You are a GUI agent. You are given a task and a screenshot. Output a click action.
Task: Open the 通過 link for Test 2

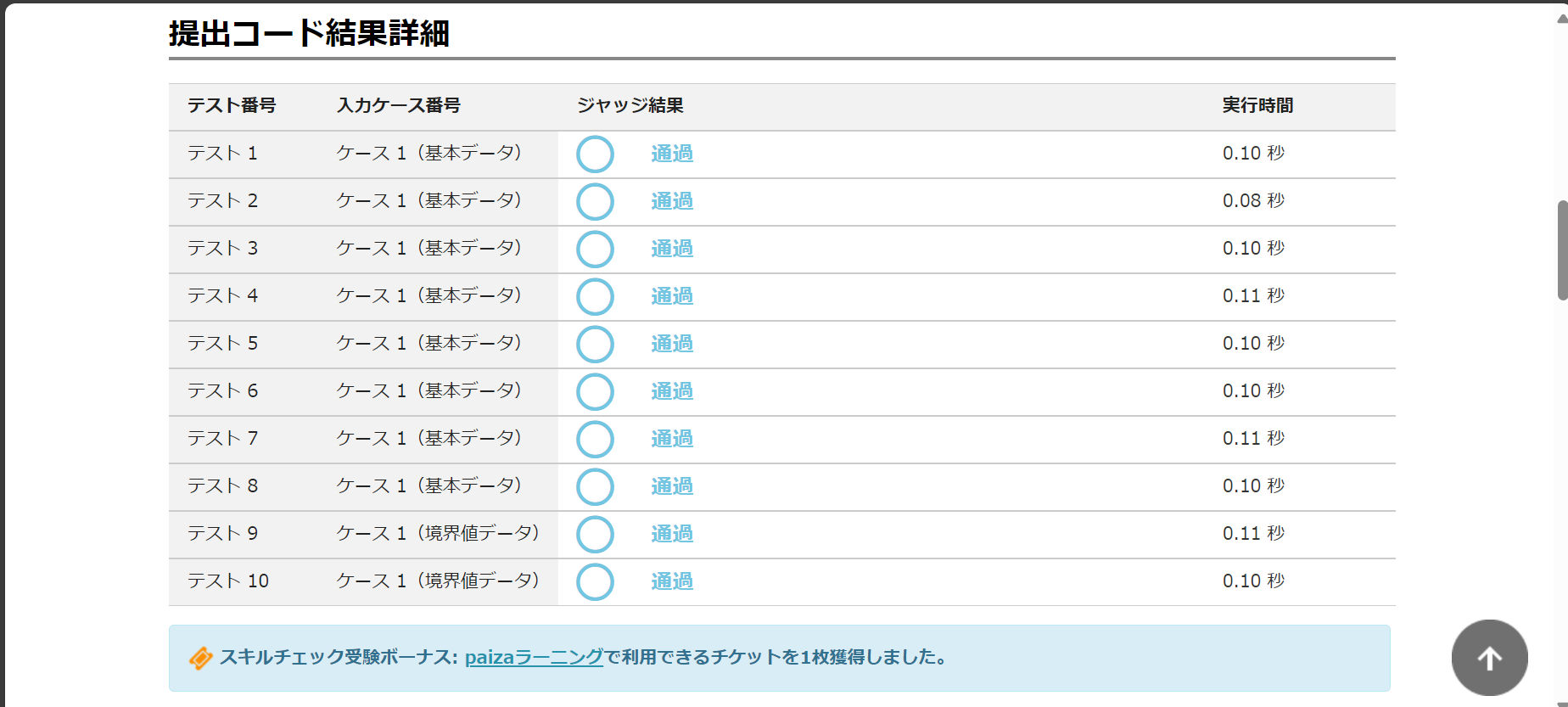tap(671, 201)
